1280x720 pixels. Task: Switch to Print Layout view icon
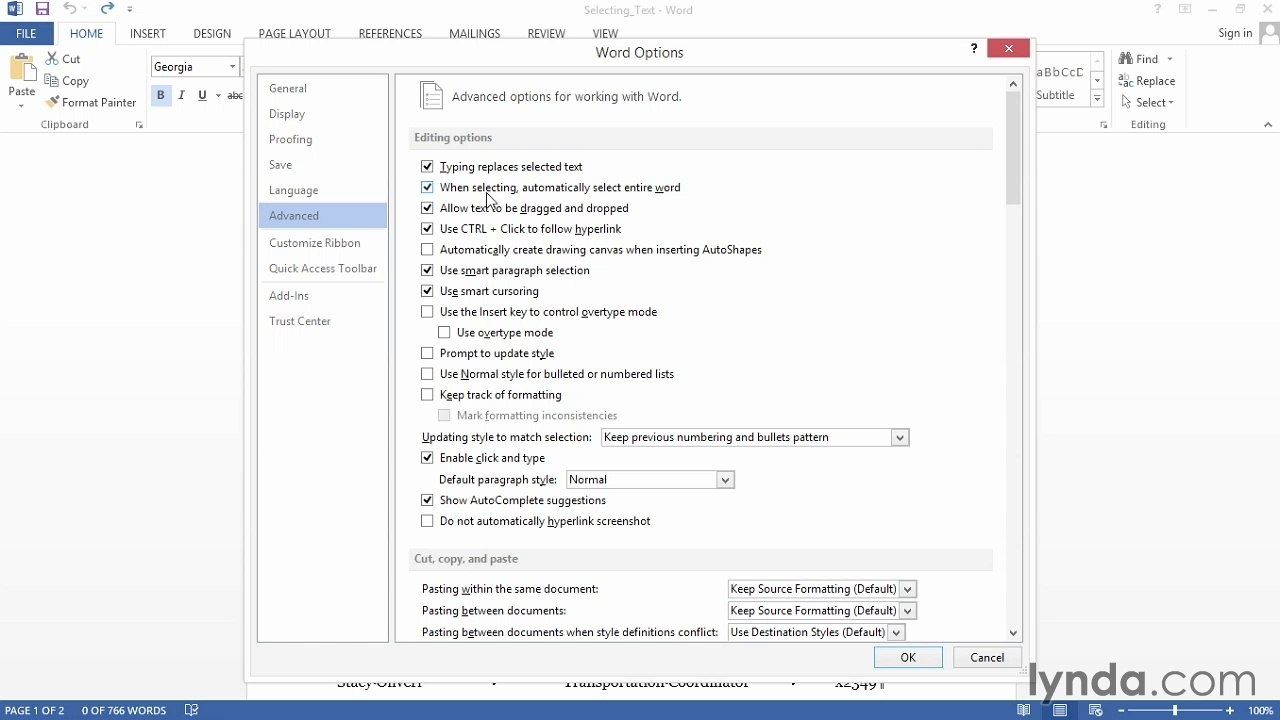[1059, 710]
